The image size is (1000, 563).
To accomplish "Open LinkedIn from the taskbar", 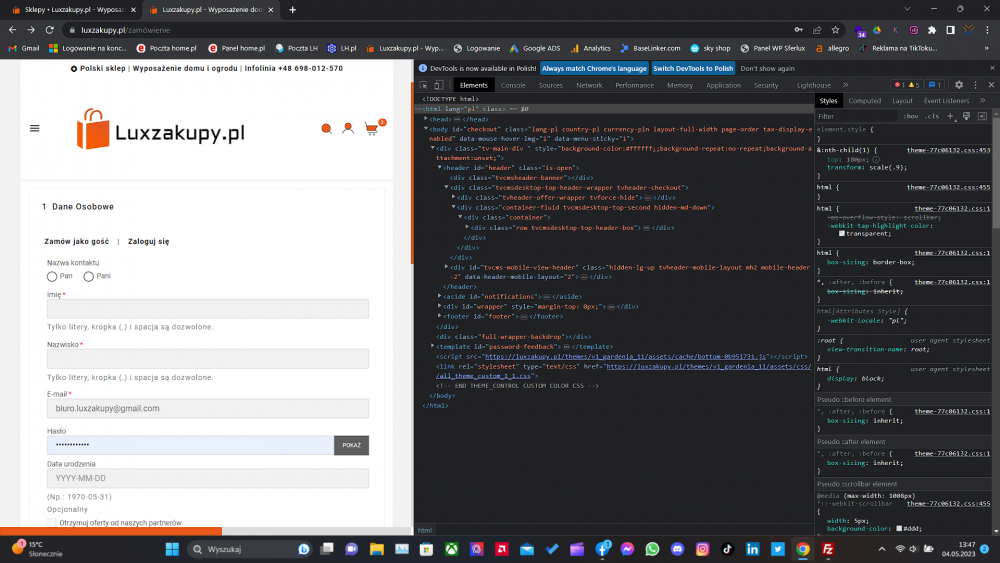I will [x=753, y=549].
